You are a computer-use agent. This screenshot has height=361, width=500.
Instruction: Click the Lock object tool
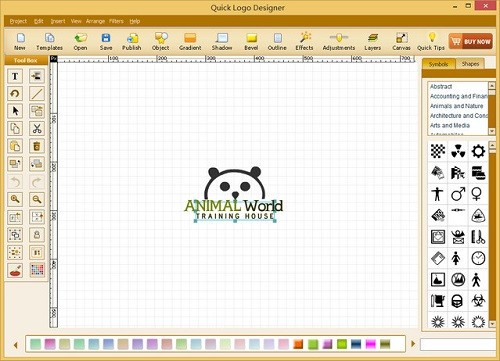coord(37,235)
